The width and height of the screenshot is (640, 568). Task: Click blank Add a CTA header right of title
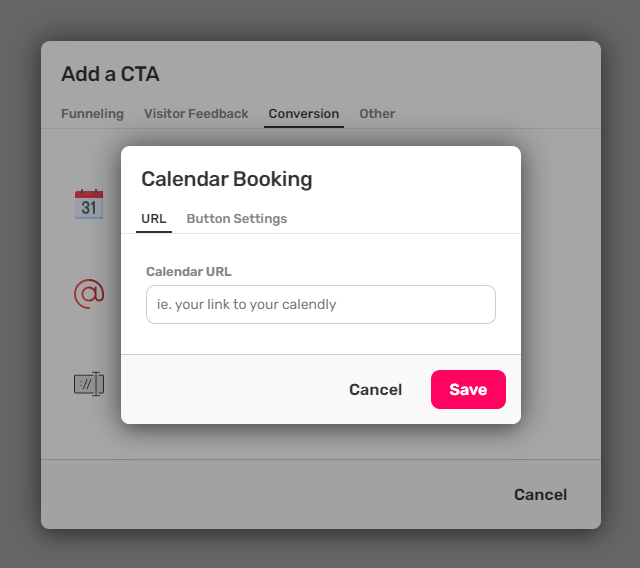point(400,74)
